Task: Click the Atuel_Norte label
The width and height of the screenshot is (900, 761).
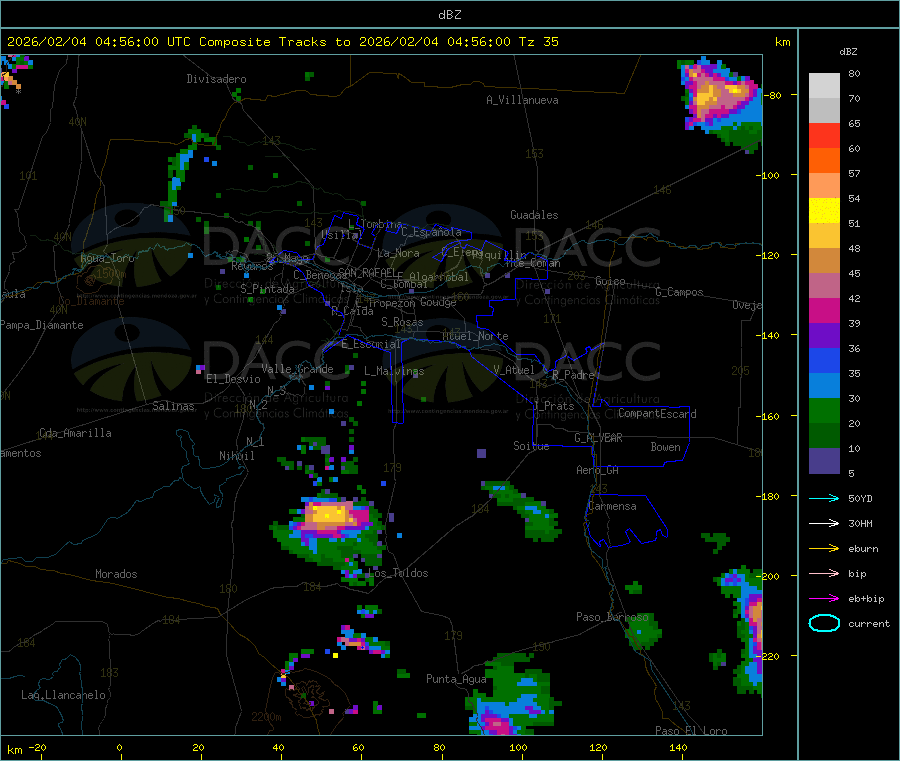Action: point(475,336)
